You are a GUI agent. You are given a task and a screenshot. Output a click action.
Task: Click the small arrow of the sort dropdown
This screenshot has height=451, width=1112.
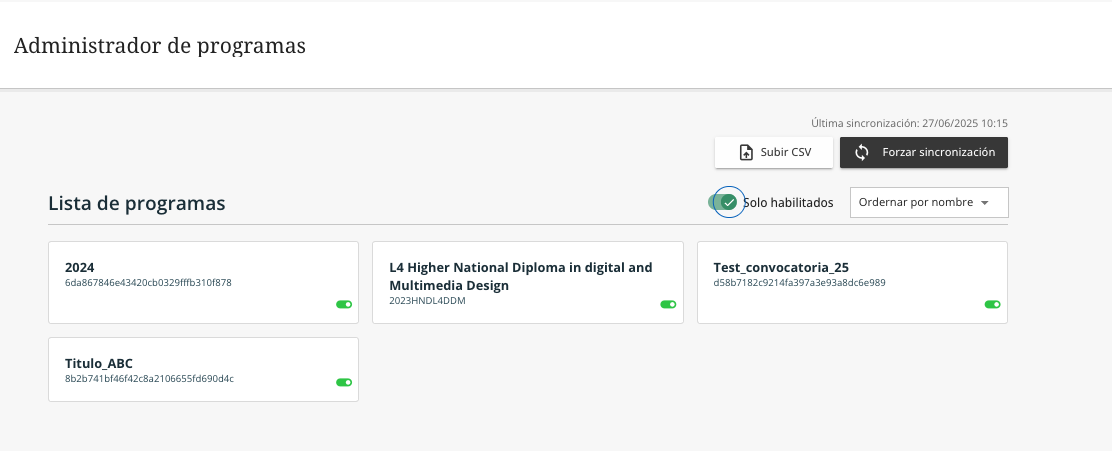[984, 203]
